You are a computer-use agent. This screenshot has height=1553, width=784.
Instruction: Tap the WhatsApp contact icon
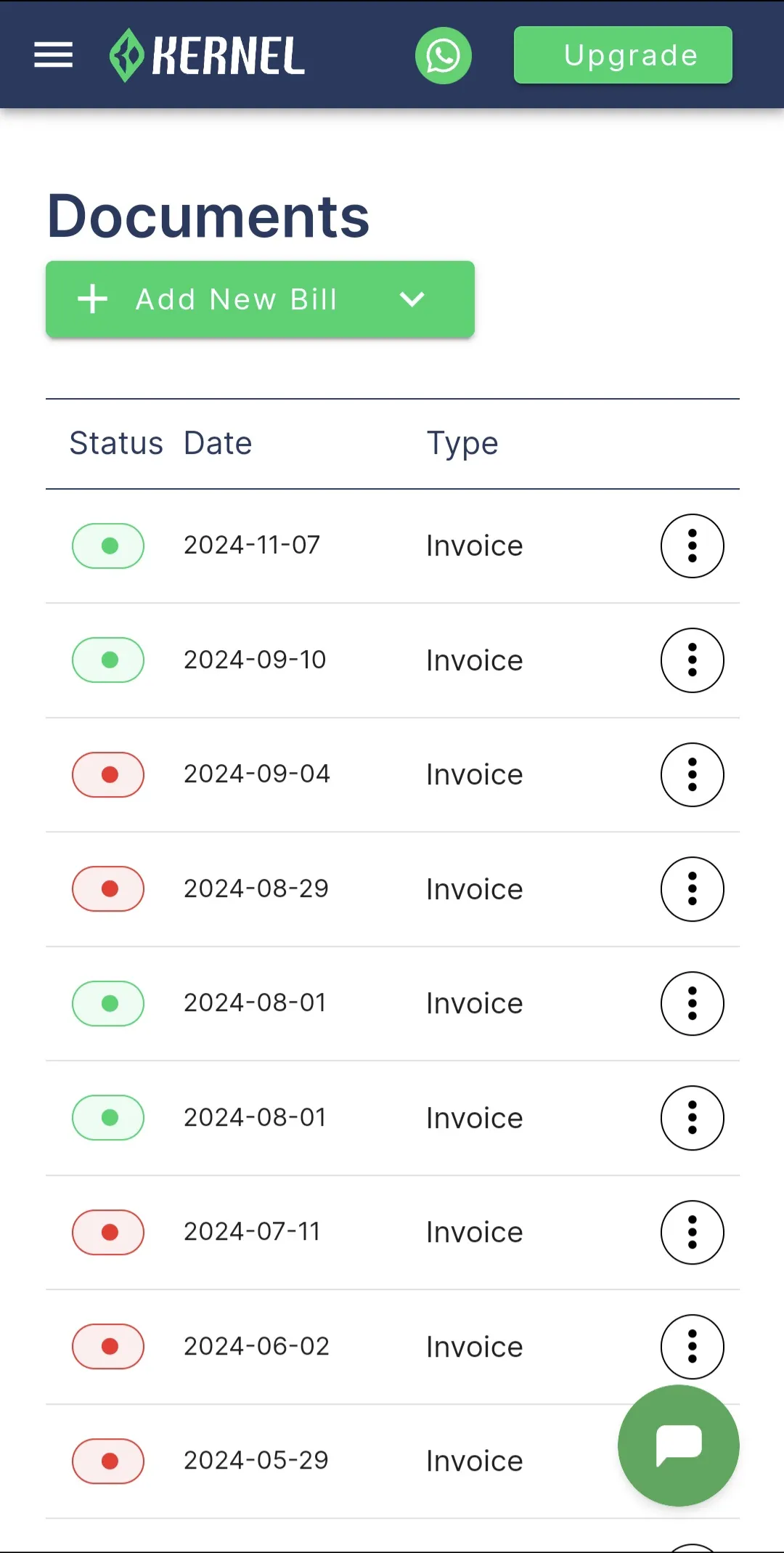[x=444, y=56]
